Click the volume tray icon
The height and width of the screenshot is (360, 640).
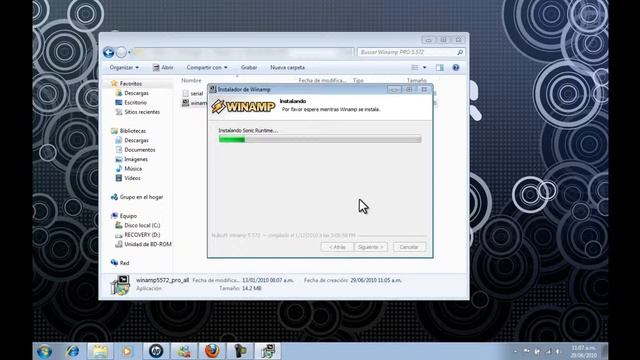tap(557, 351)
